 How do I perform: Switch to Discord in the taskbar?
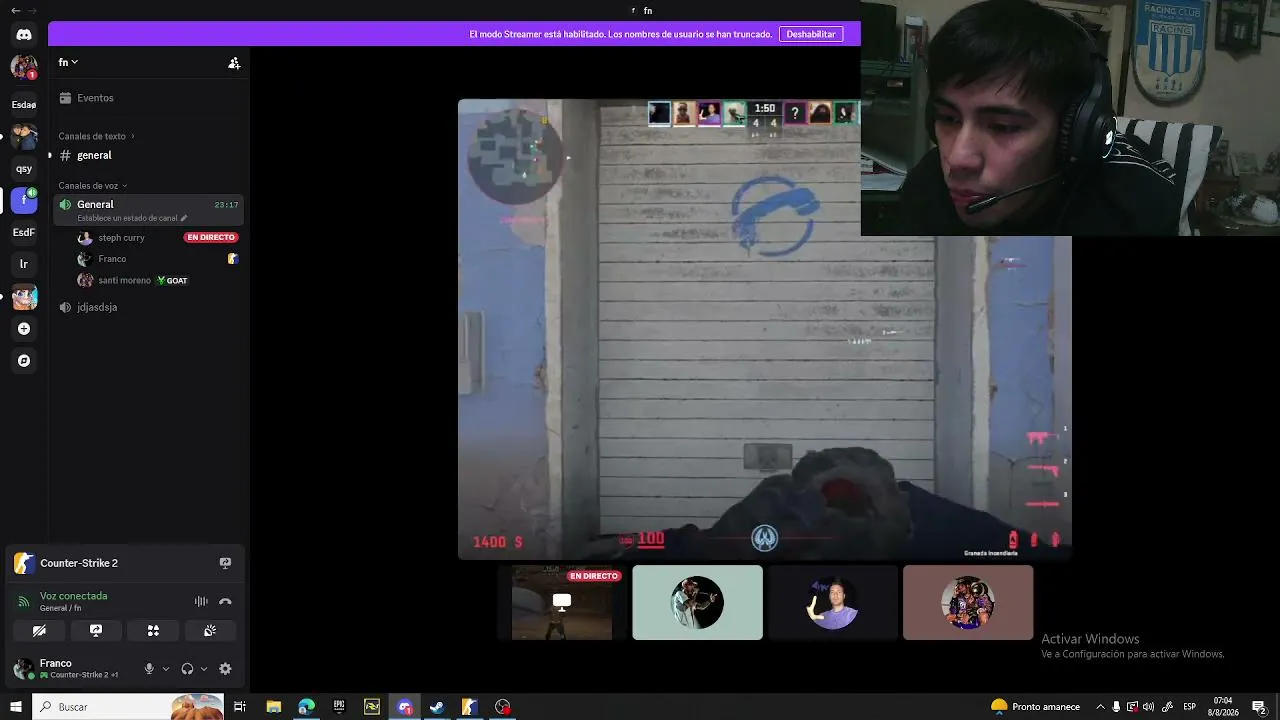(405, 707)
